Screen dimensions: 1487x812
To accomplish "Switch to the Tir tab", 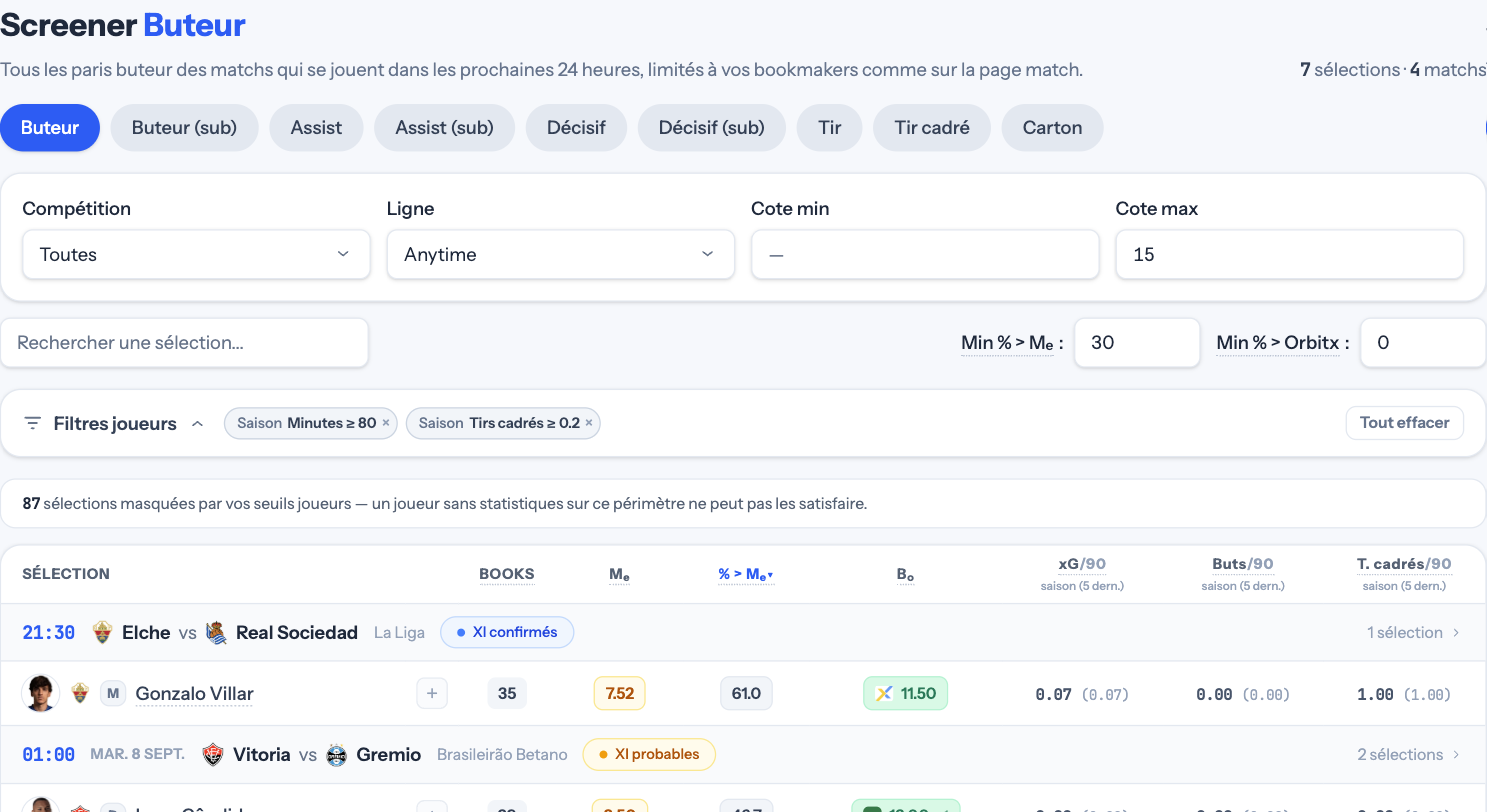I will pos(829,128).
